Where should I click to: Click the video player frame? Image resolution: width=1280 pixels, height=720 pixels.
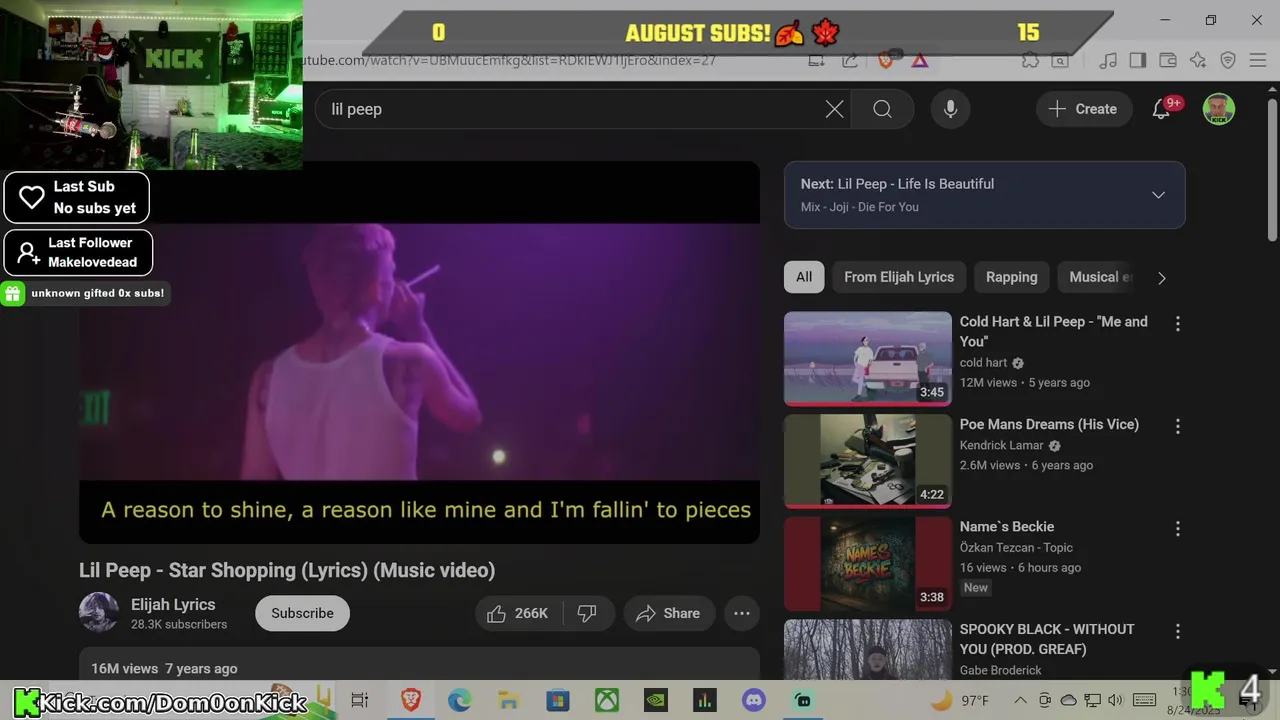(419, 352)
